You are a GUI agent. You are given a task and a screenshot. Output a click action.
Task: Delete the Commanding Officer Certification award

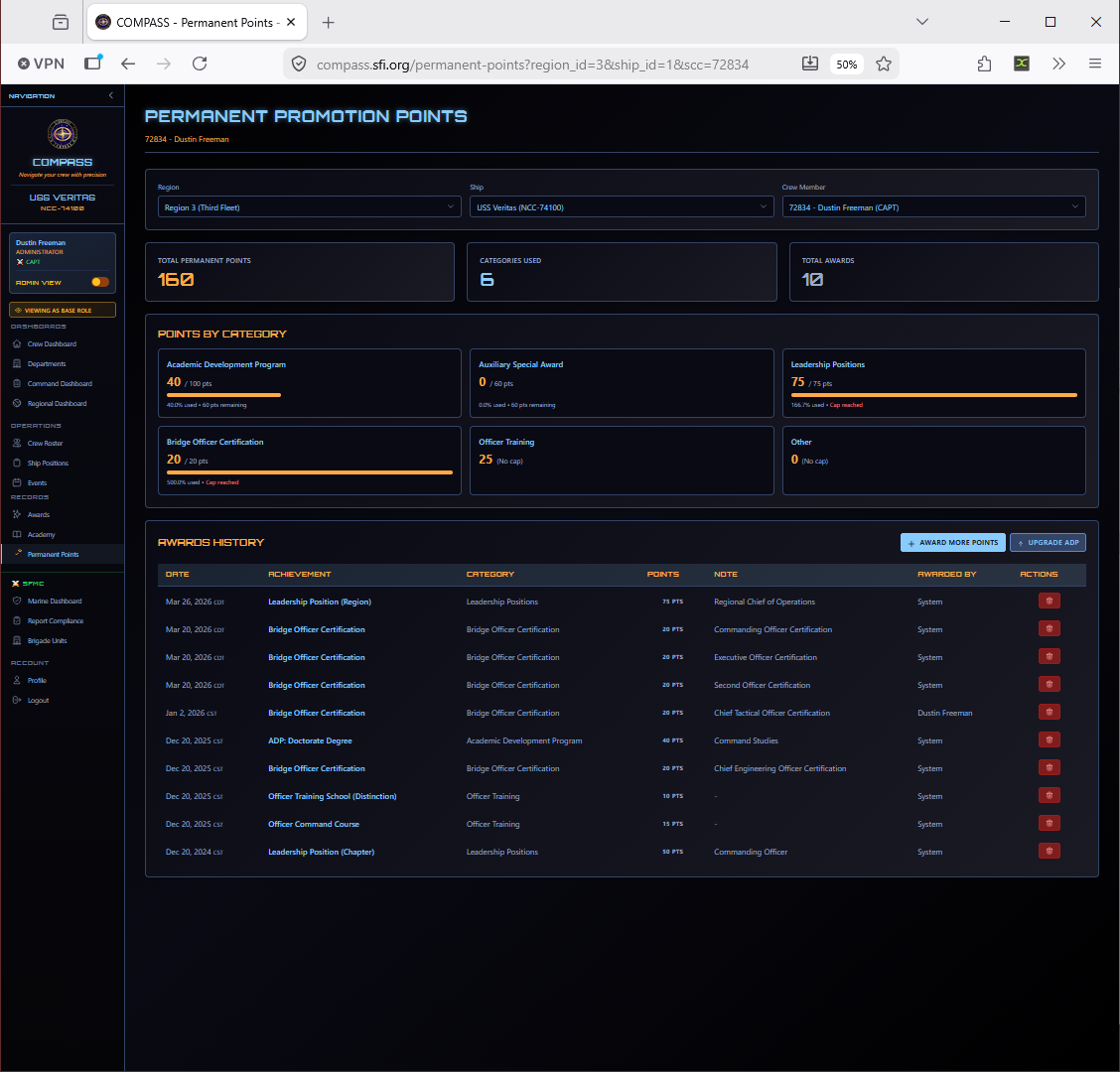coord(1050,628)
